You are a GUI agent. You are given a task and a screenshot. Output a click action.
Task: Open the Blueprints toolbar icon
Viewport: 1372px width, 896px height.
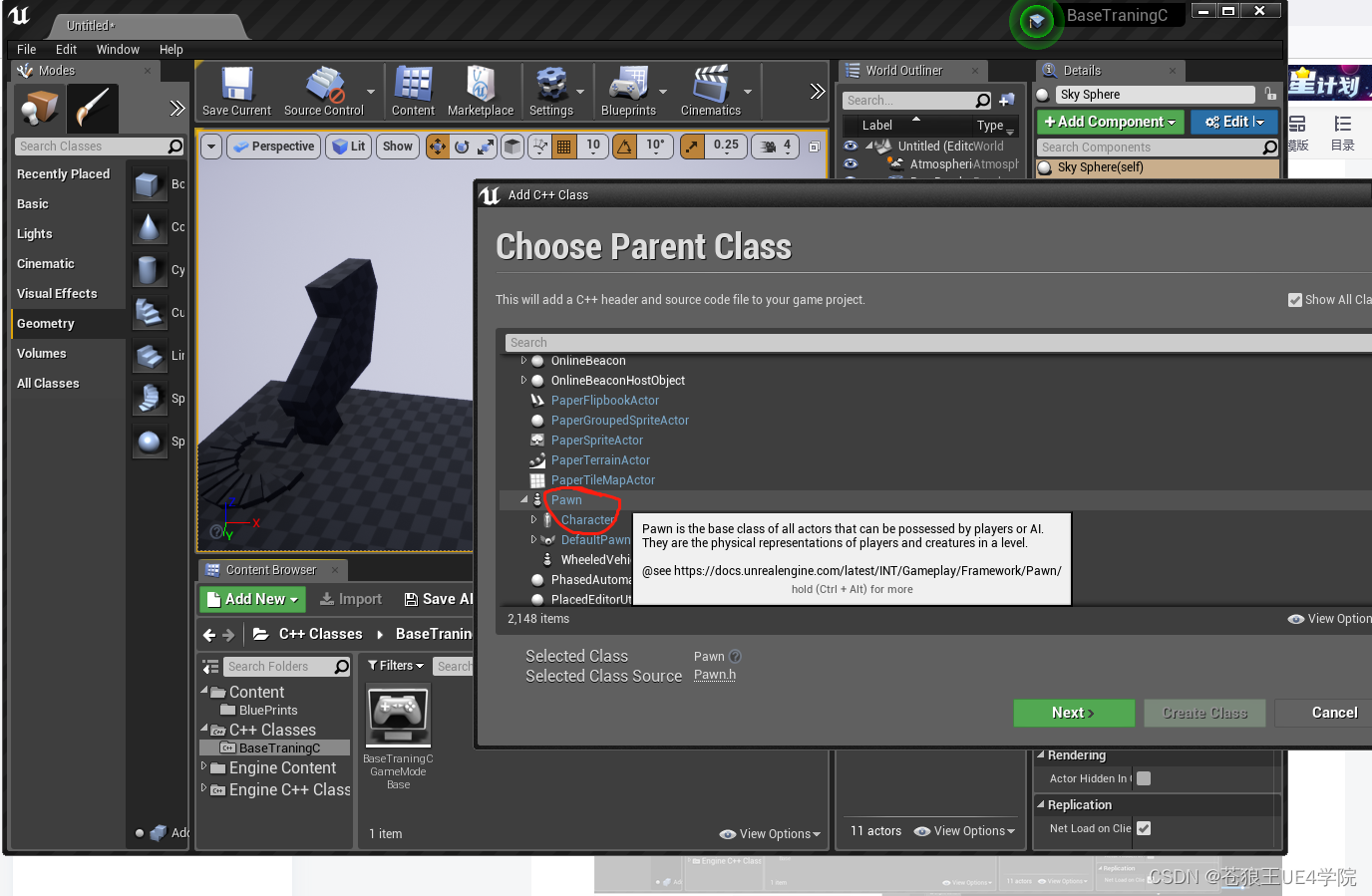(x=628, y=91)
